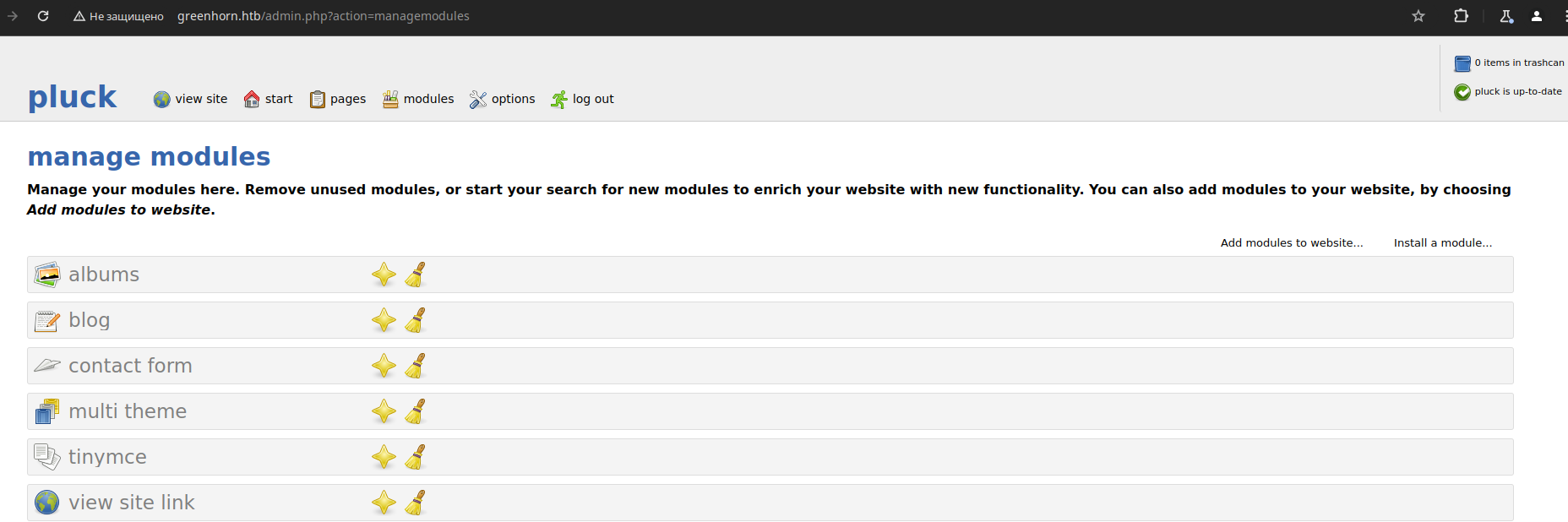
Task: Select log out in the menu
Action: [593, 99]
